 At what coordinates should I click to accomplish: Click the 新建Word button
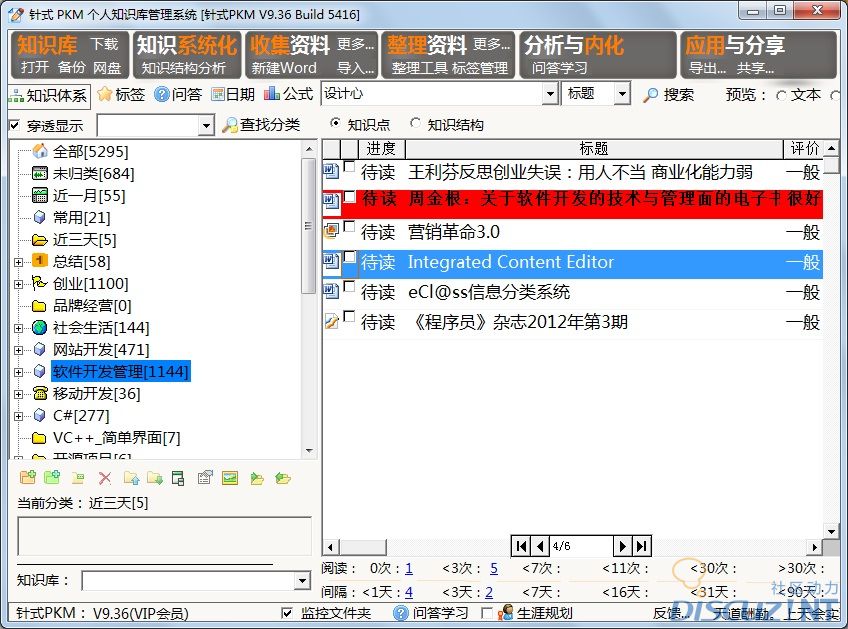283,68
